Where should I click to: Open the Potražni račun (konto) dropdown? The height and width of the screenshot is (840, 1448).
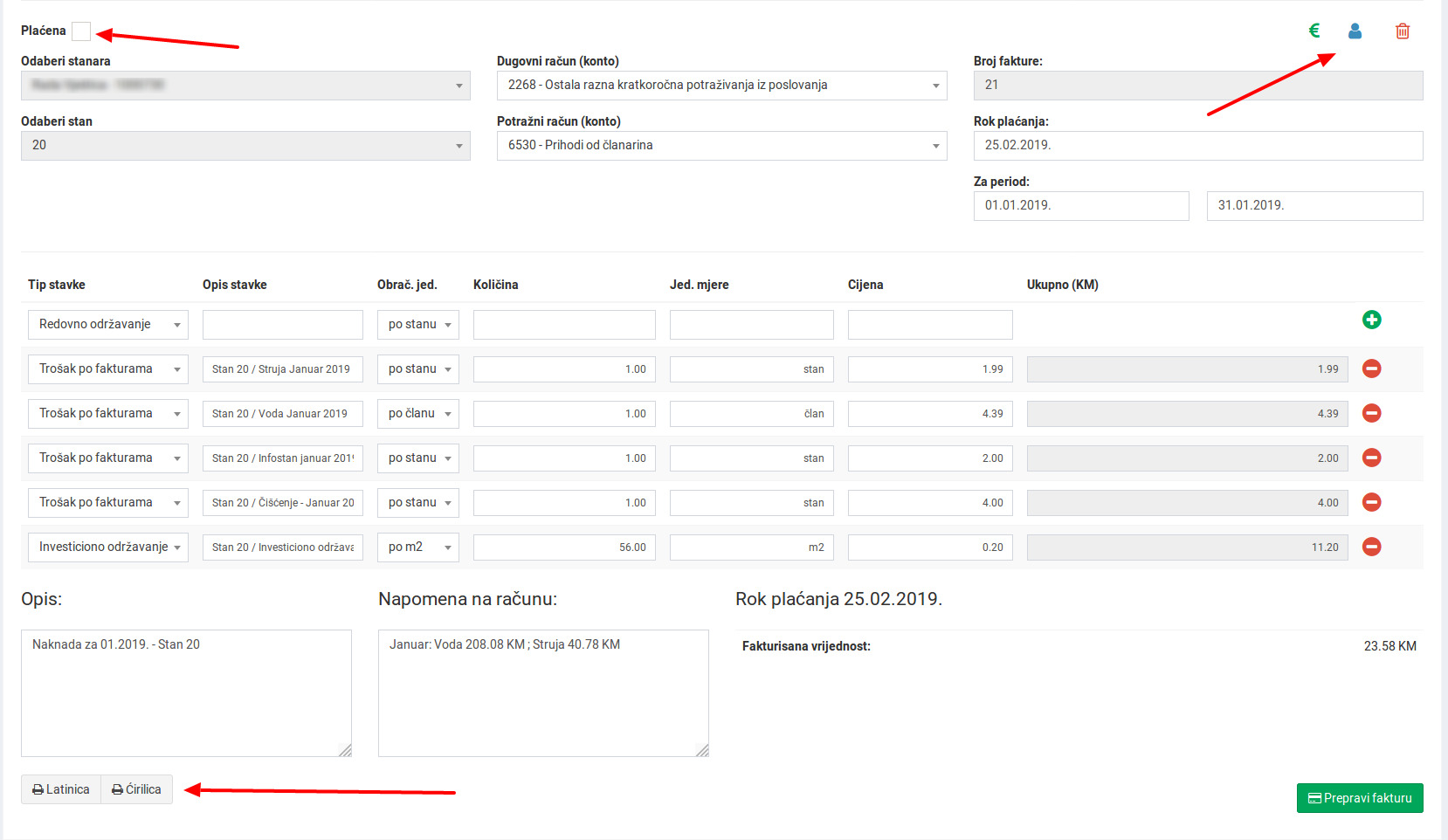coord(721,146)
